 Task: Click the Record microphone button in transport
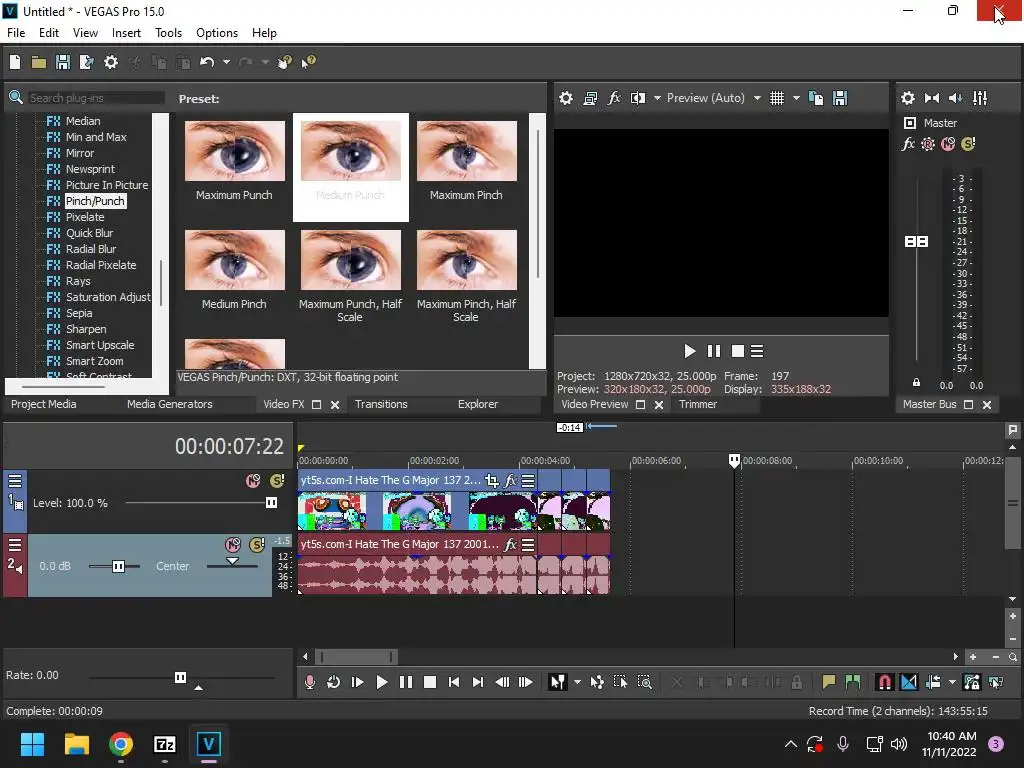coord(310,682)
